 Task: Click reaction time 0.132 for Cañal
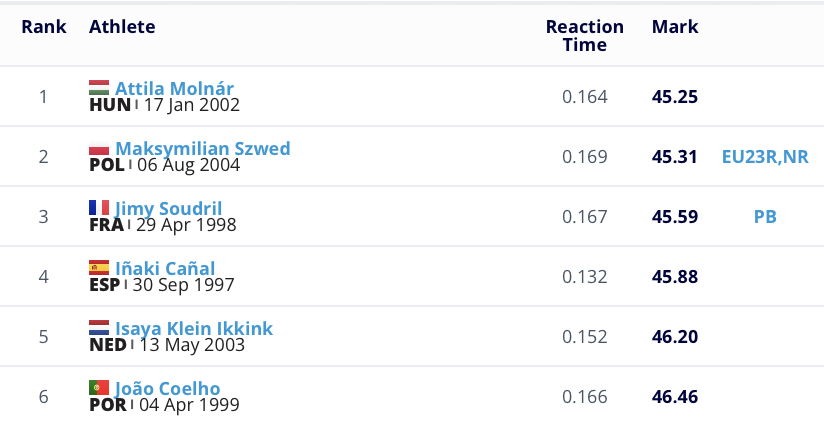tap(584, 276)
